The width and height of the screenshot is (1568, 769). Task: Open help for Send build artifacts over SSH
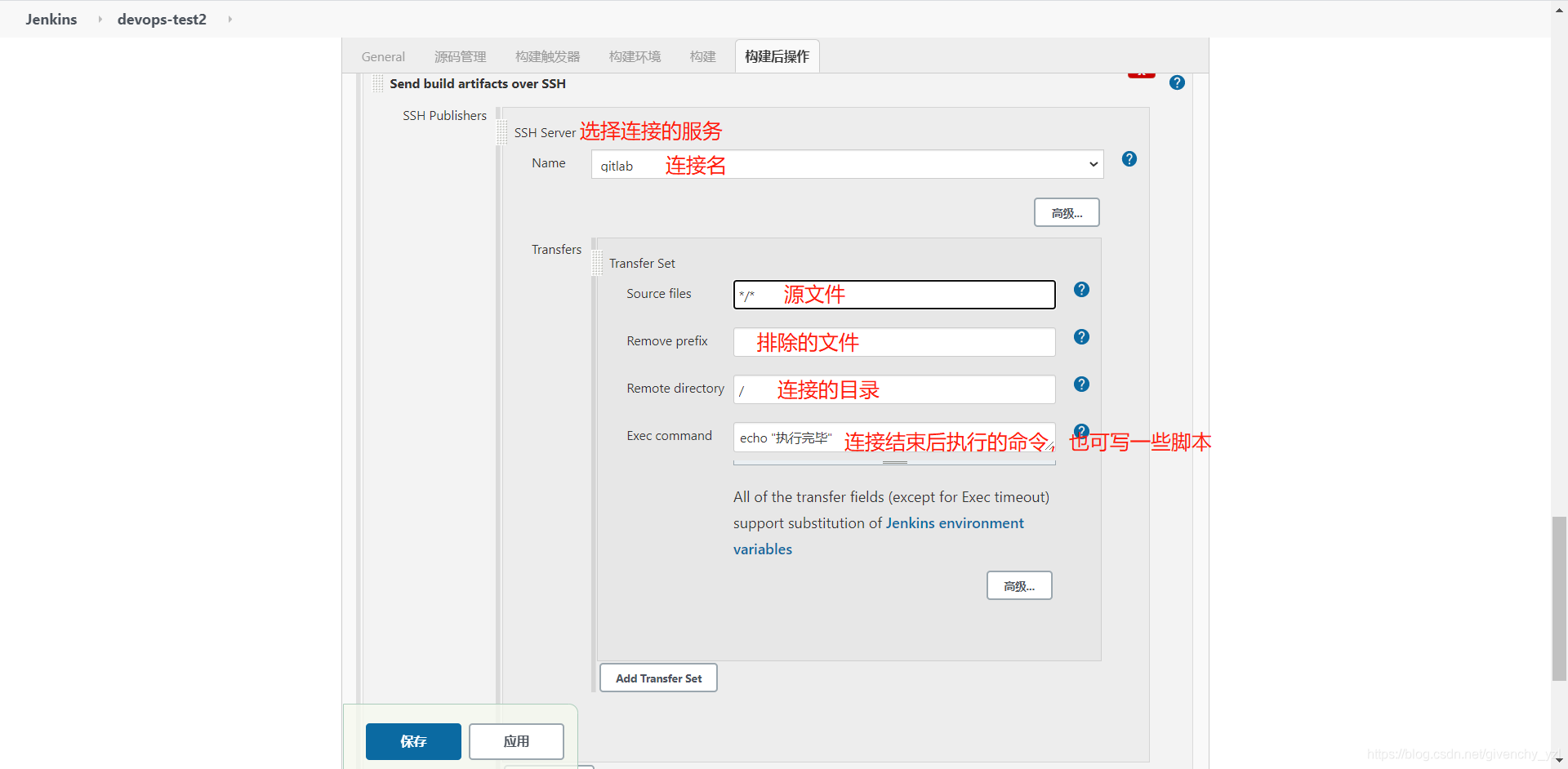[1177, 82]
